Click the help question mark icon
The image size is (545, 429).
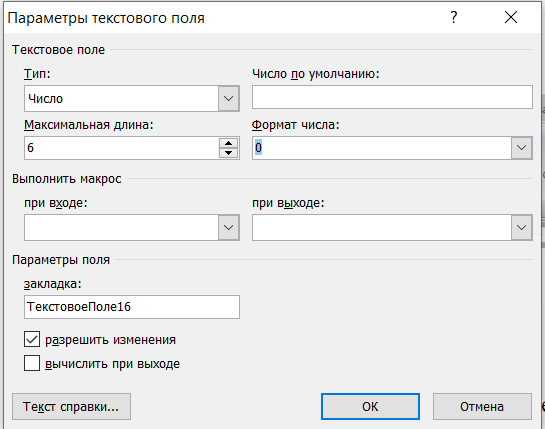454,17
